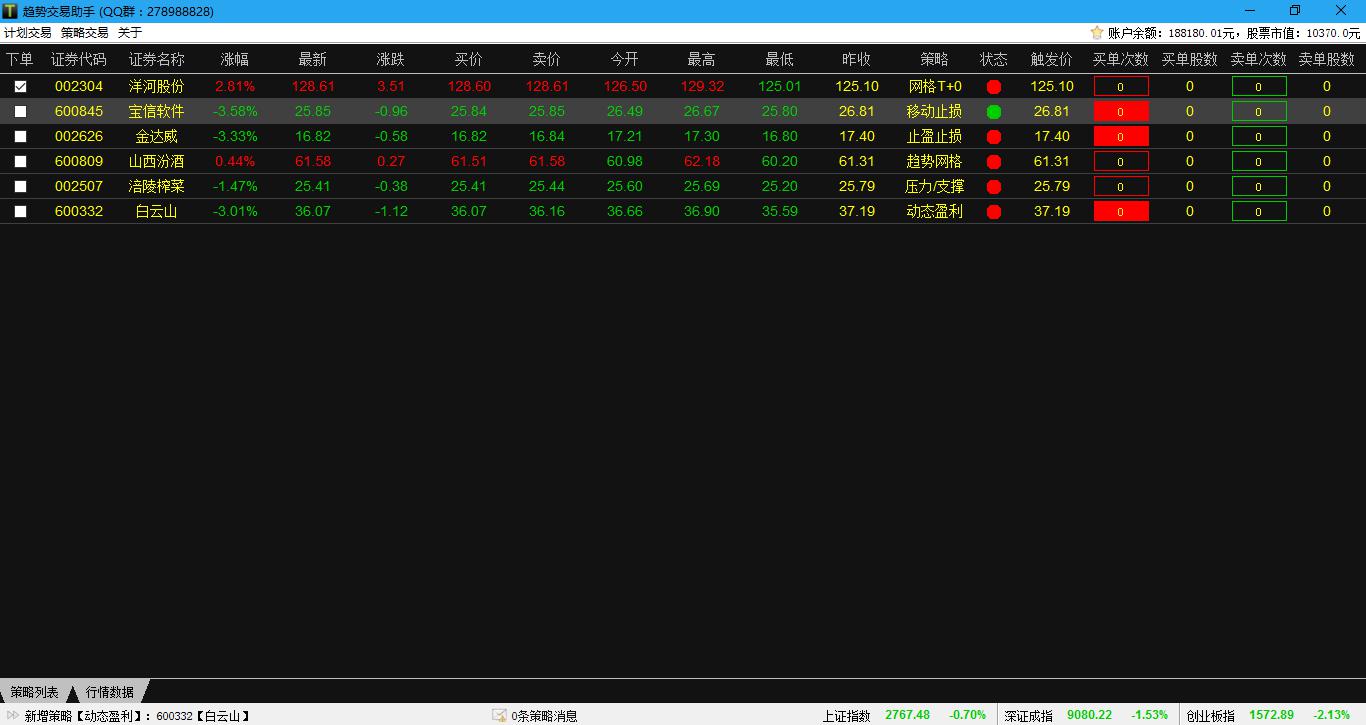Switch to the 行情数据 tab
Viewport: 1366px width, 725px height.
point(110,692)
